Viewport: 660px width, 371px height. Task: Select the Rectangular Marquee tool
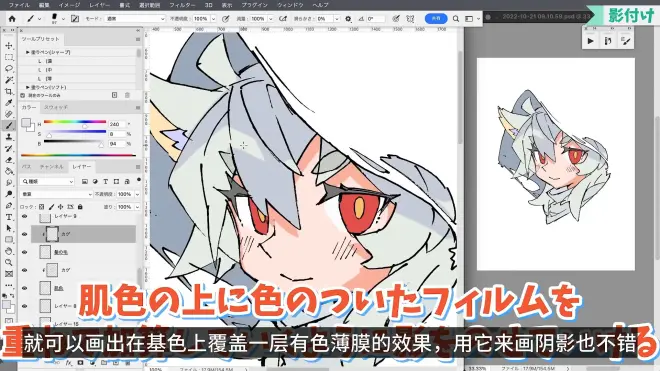[9, 57]
